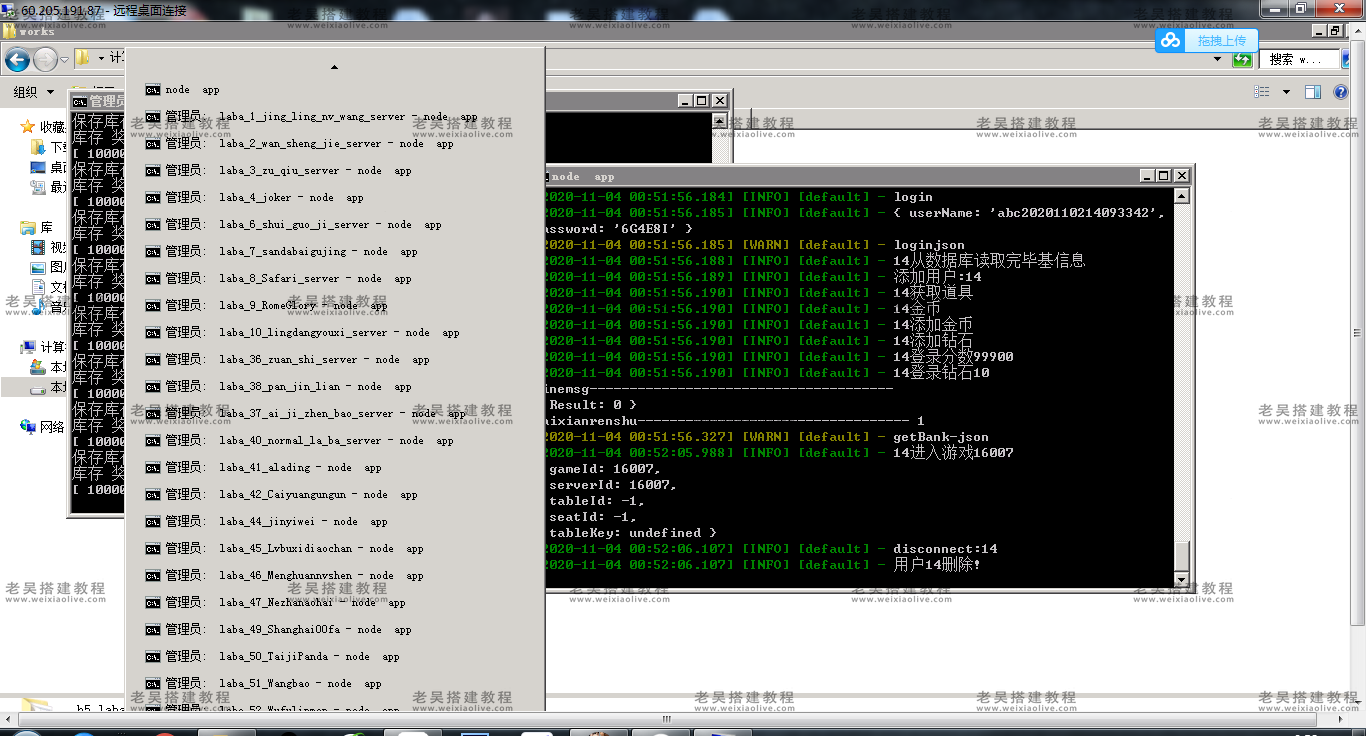The width and height of the screenshot is (1366, 736).
Task: Click the green refresh icon in address bar
Action: point(1242,60)
